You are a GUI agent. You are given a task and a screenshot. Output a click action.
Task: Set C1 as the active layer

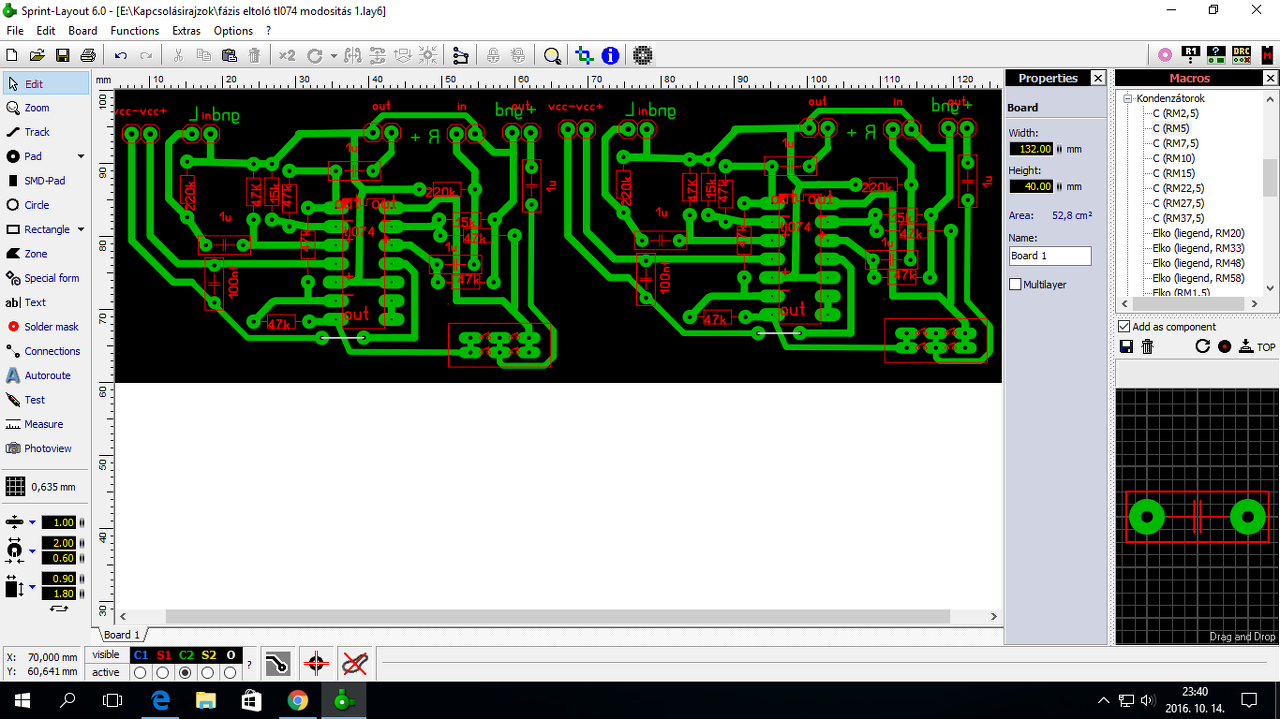141,673
